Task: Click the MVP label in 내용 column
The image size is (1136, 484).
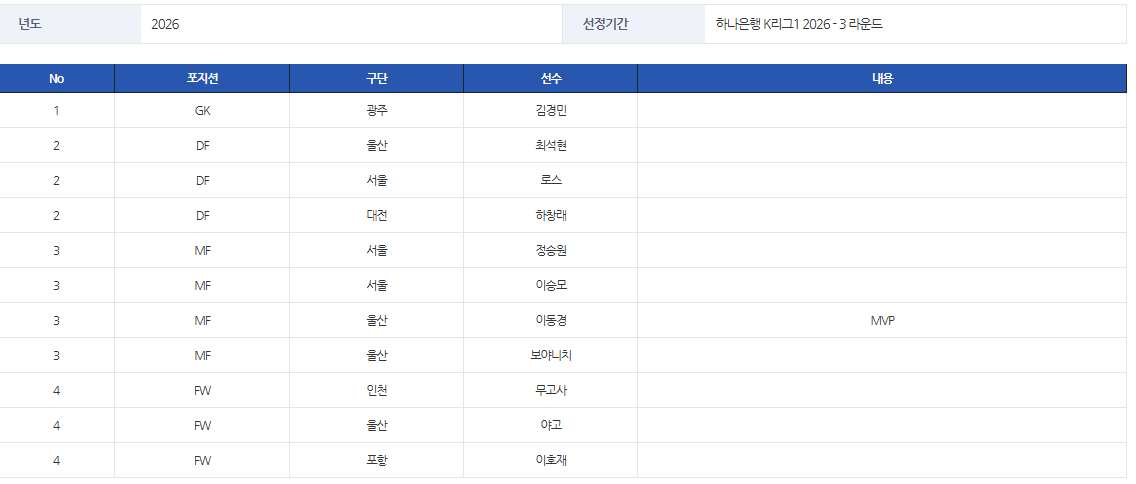Action: click(882, 321)
